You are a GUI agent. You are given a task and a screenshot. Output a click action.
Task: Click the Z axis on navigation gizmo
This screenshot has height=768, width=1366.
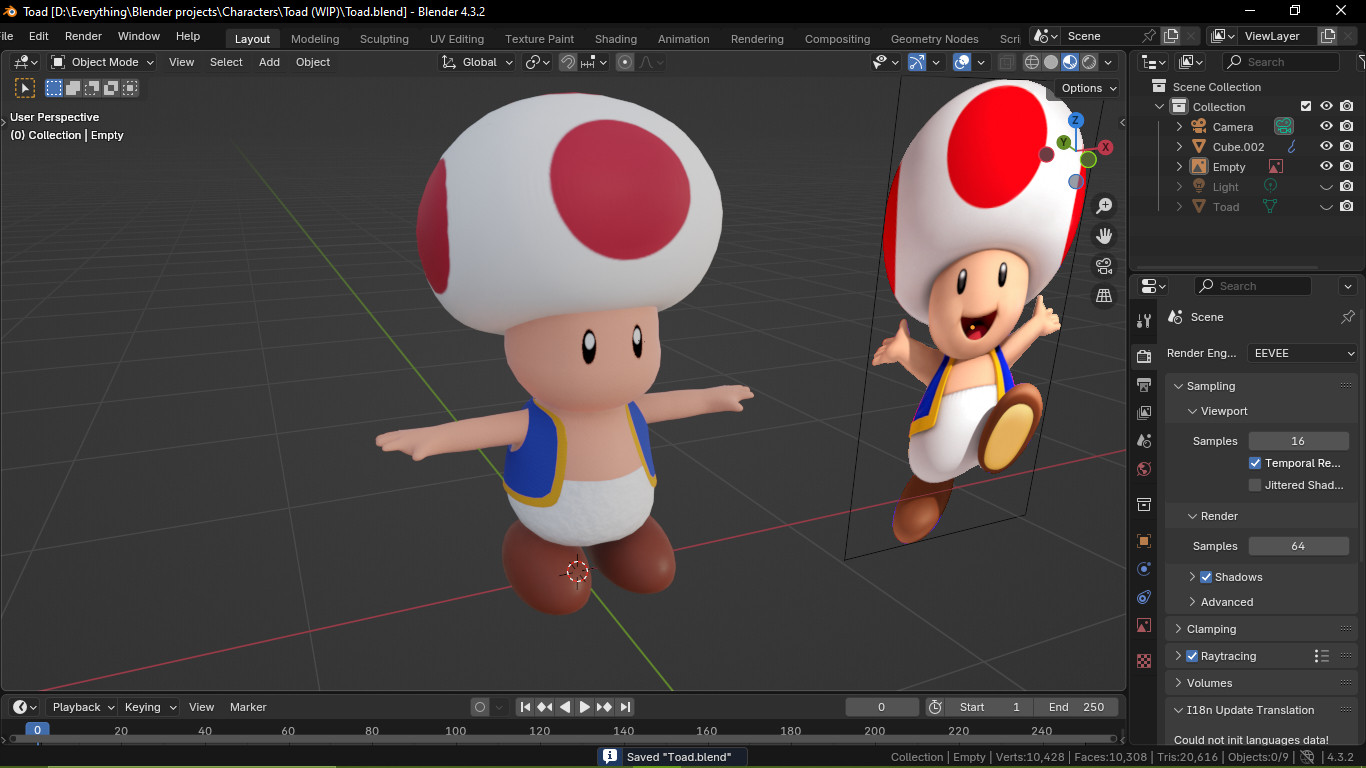(1075, 121)
